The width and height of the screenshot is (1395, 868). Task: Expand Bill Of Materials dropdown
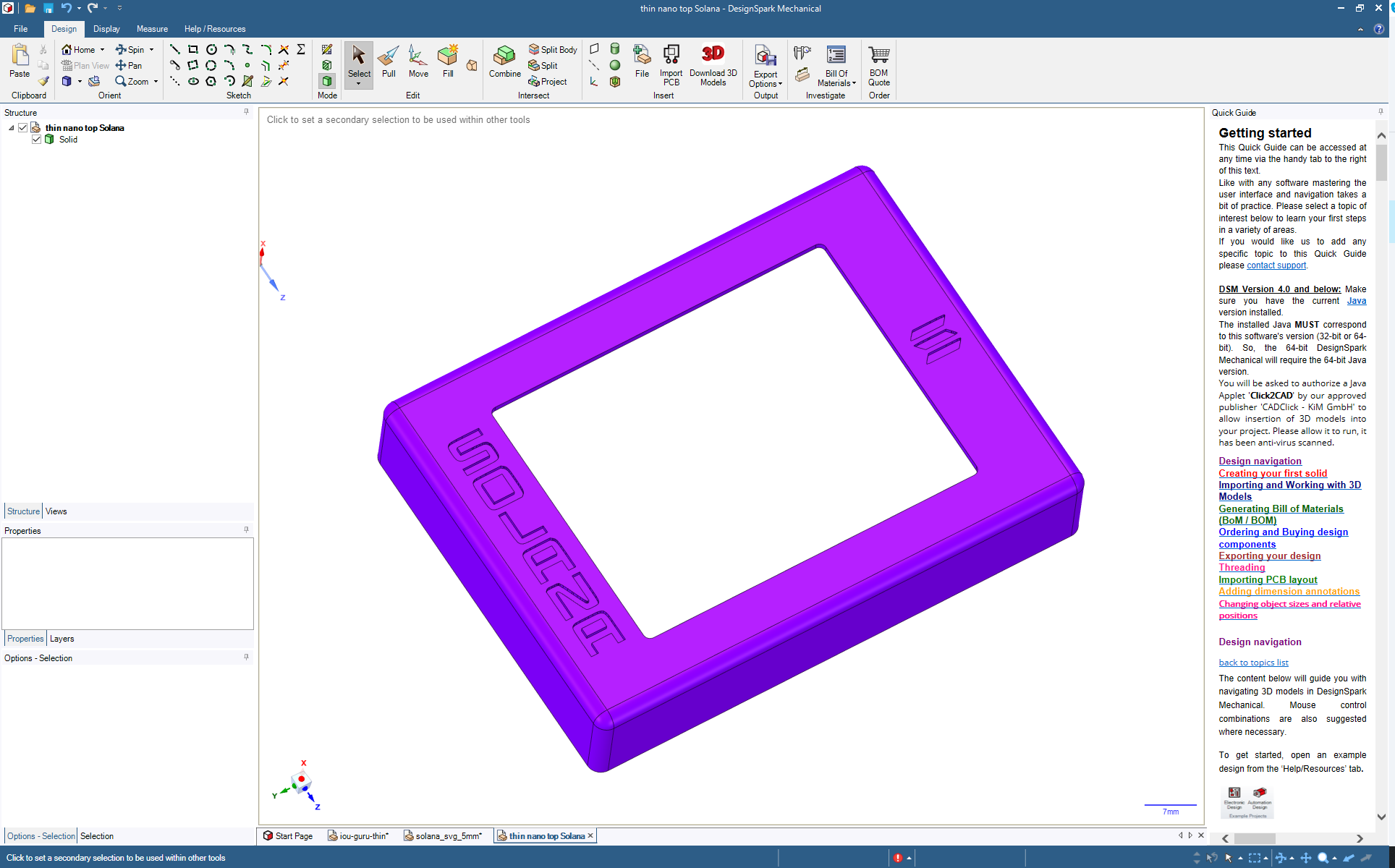[836, 79]
